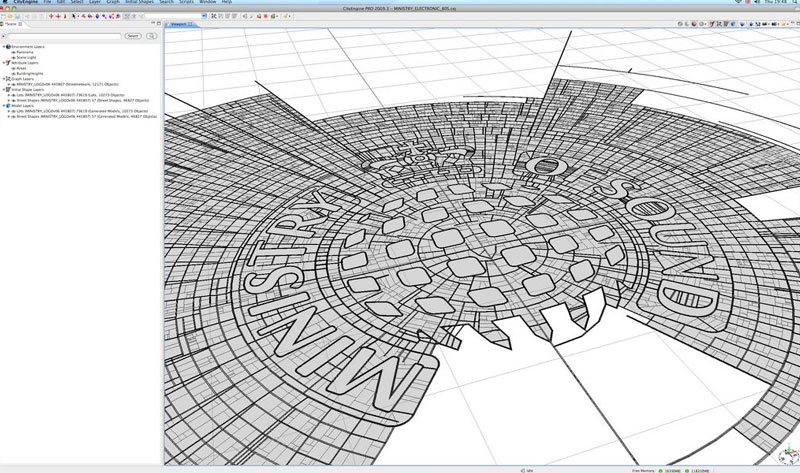Click the search magnifier icon in Scene panel
800x473 pixels.
click(151, 35)
